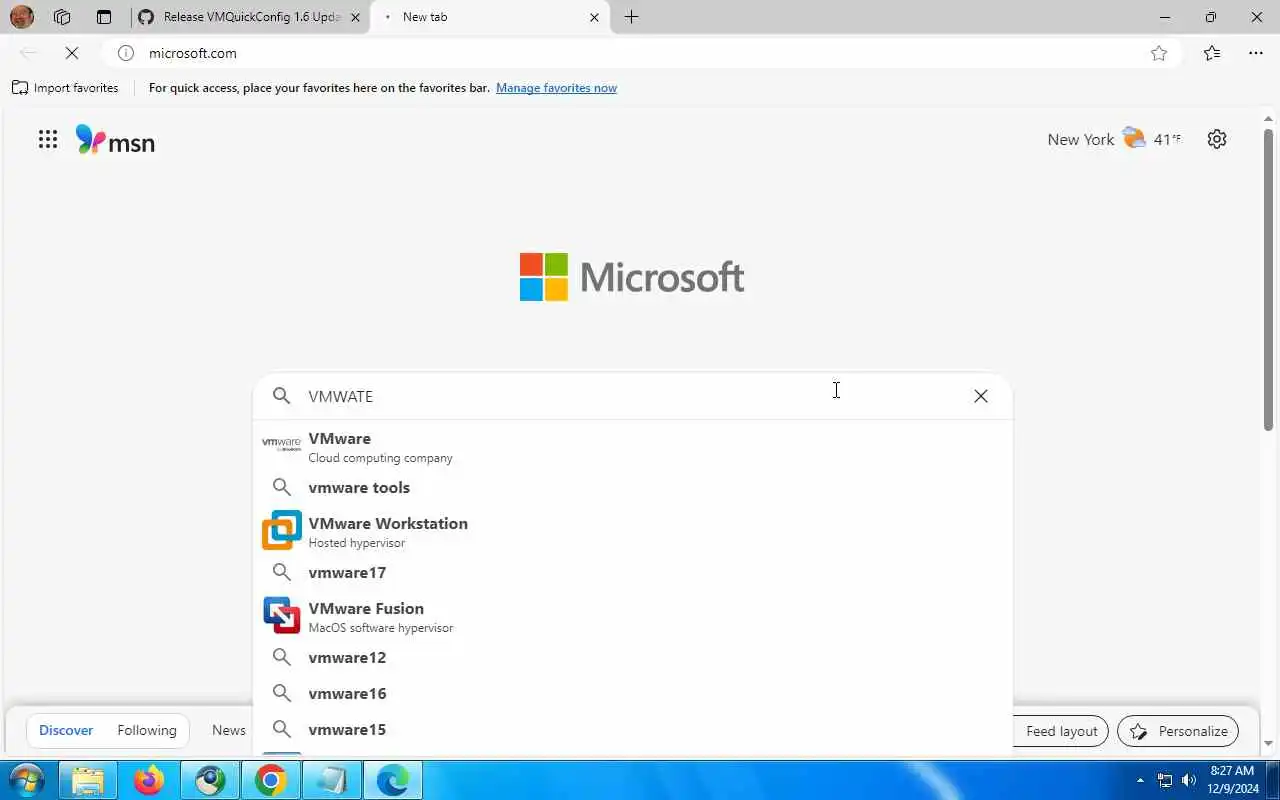1280x800 pixels.
Task: Open Feed layout options
Action: [1061, 731]
